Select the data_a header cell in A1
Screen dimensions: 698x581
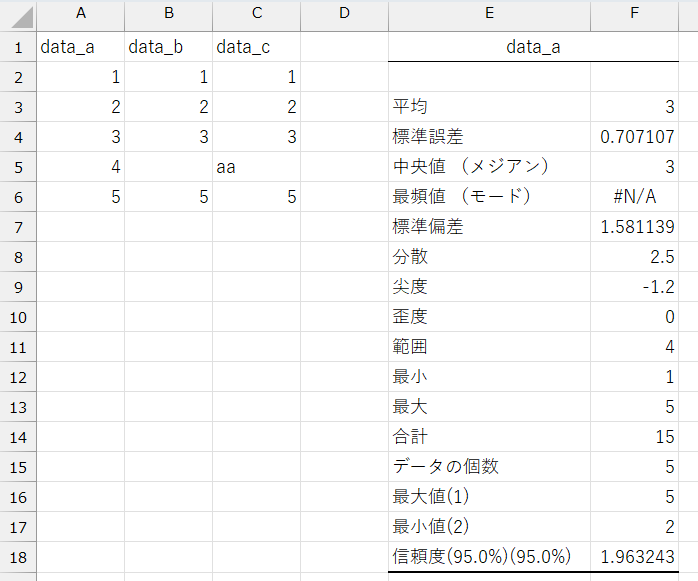[80, 47]
